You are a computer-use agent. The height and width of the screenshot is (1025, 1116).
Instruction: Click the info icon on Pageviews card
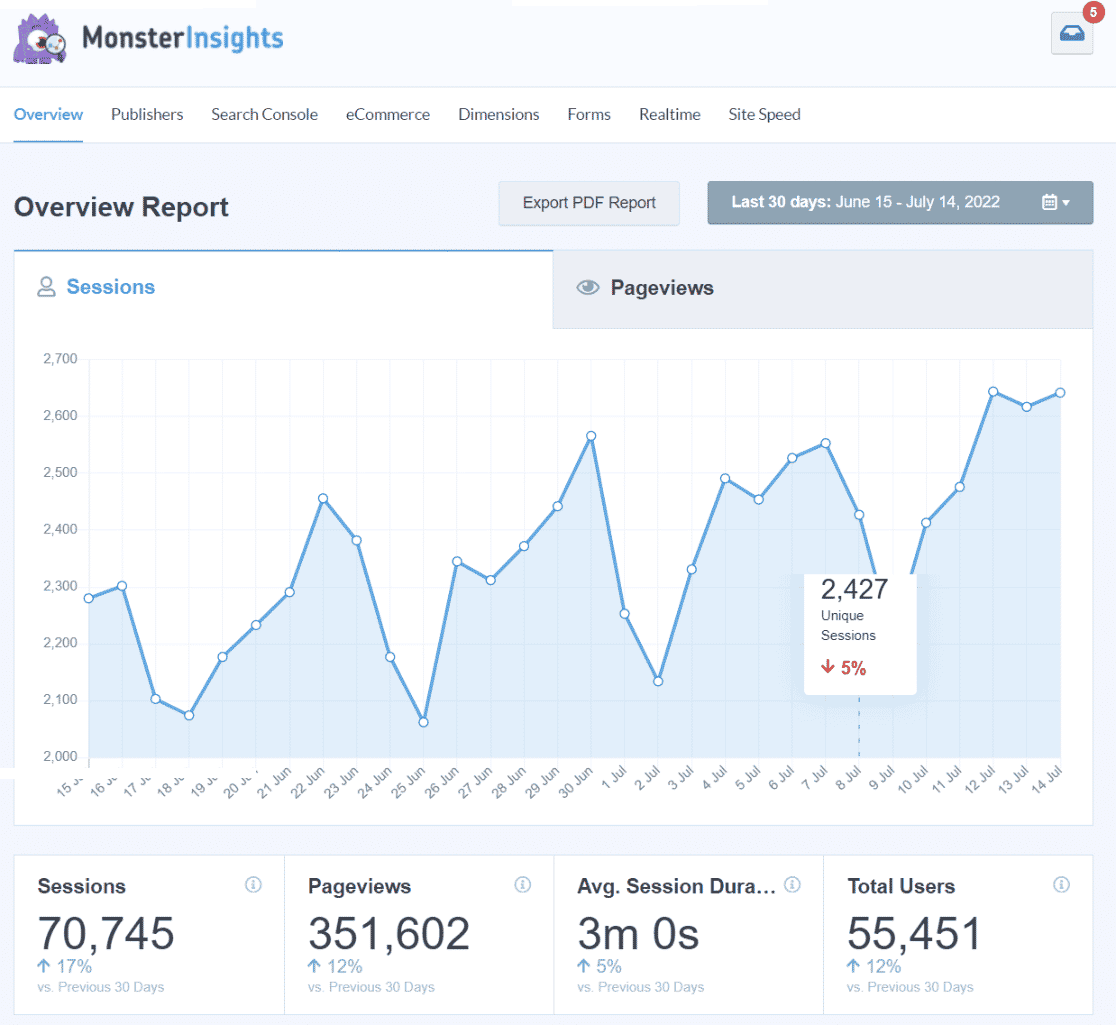point(522,885)
